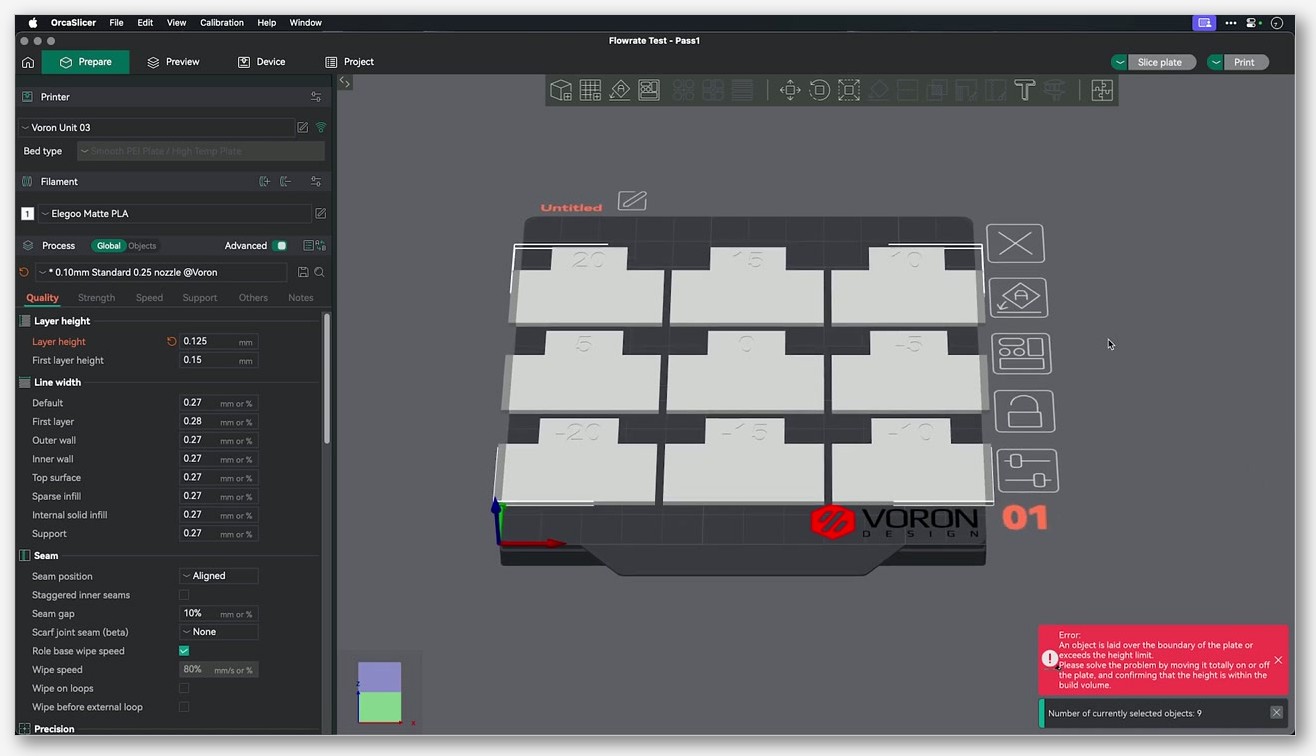Collapse the left sidebar panel
Screen dimensions: 1316x756
click(345, 82)
